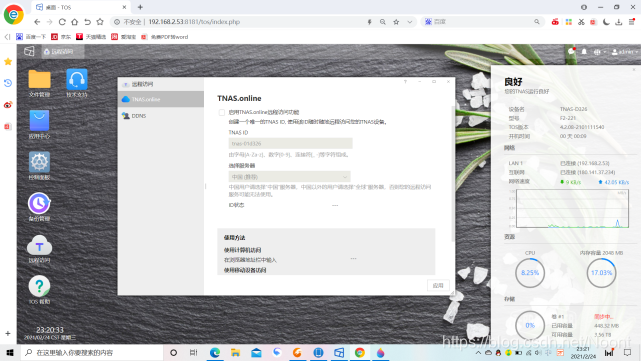Click the scissors screenshot icon in the browser toolbar
641x361 pixels.
tap(581, 22)
